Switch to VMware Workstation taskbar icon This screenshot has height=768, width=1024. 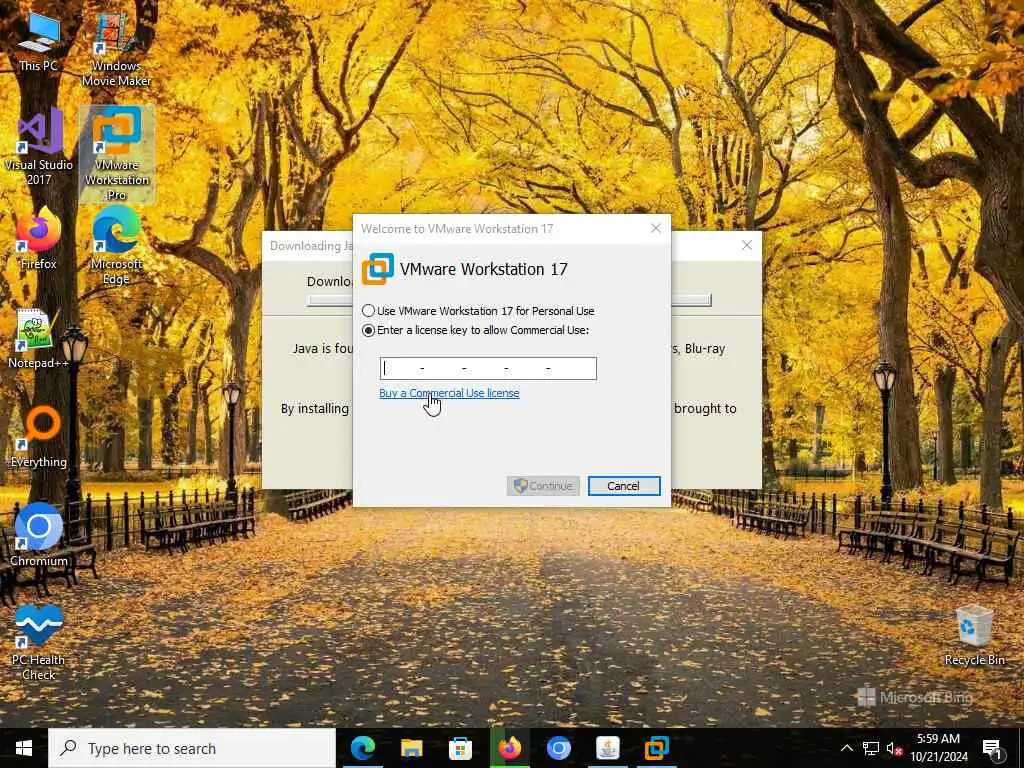[656, 748]
